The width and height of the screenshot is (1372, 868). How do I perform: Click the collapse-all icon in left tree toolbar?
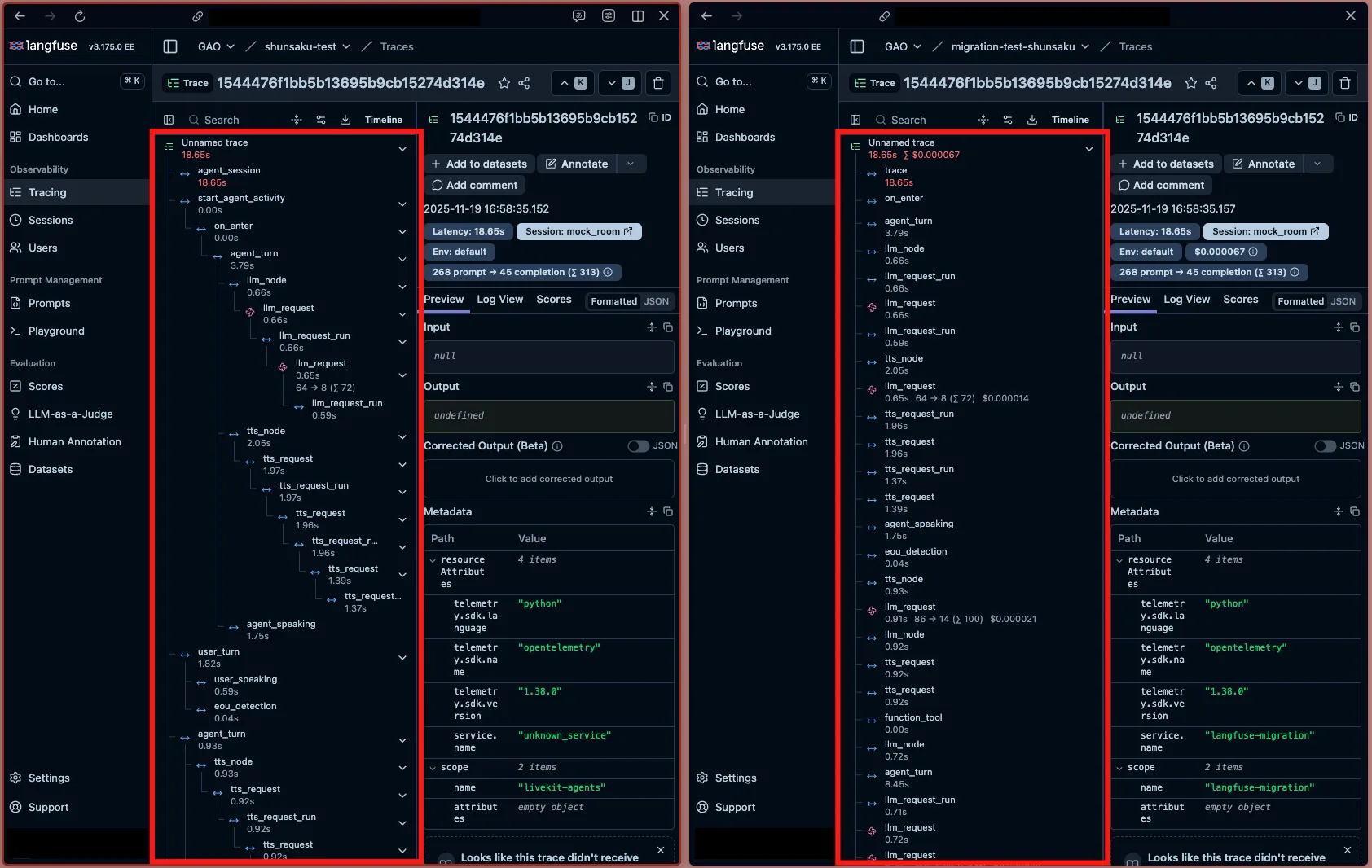coord(297,120)
